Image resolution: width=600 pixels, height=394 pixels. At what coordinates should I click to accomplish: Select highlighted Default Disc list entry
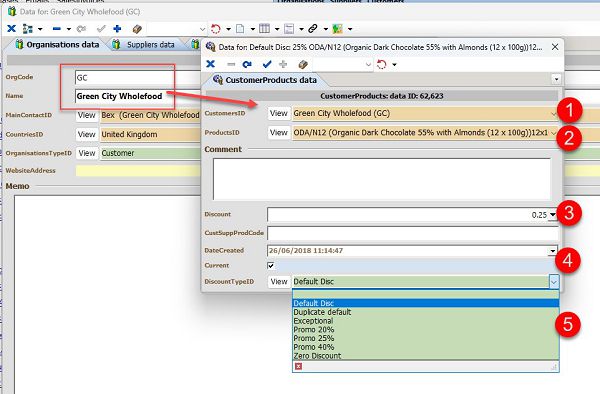426,303
